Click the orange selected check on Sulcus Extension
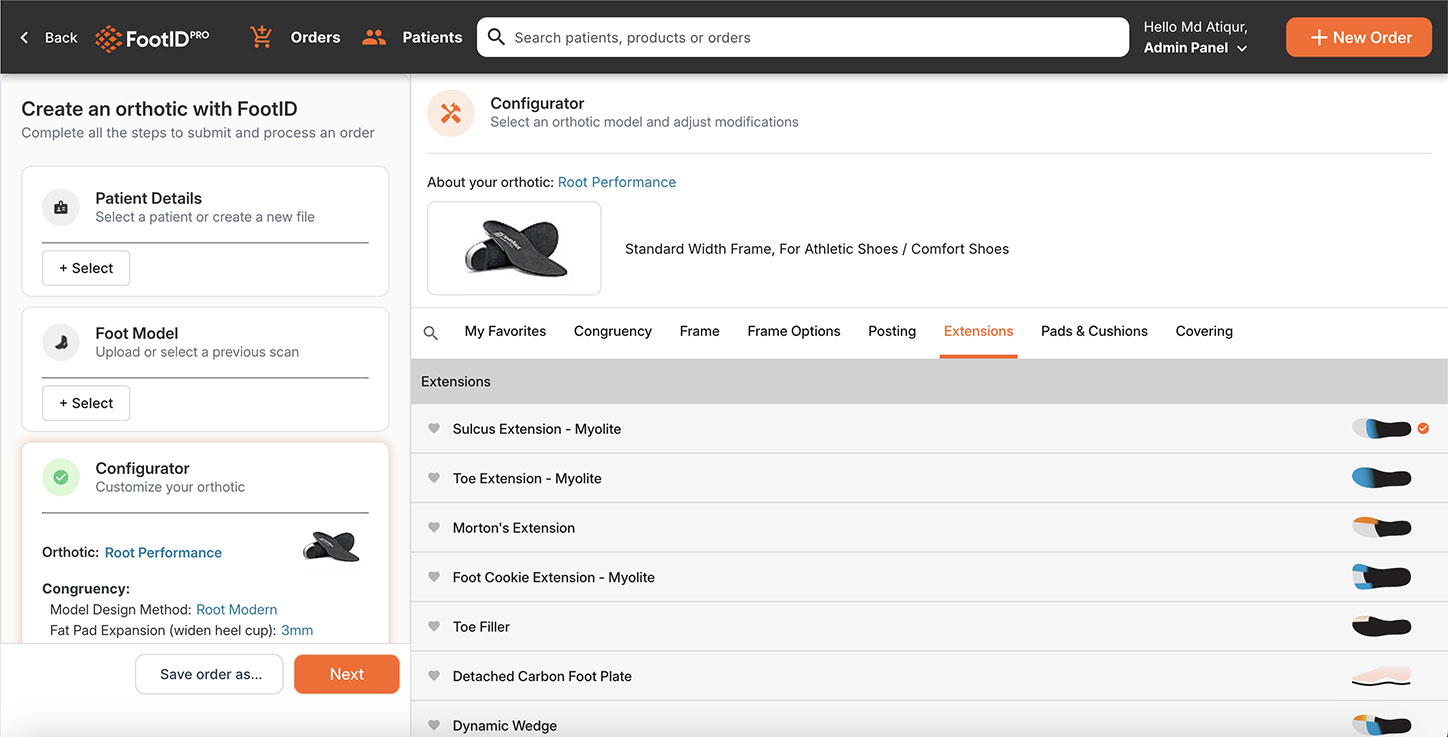 click(1423, 428)
